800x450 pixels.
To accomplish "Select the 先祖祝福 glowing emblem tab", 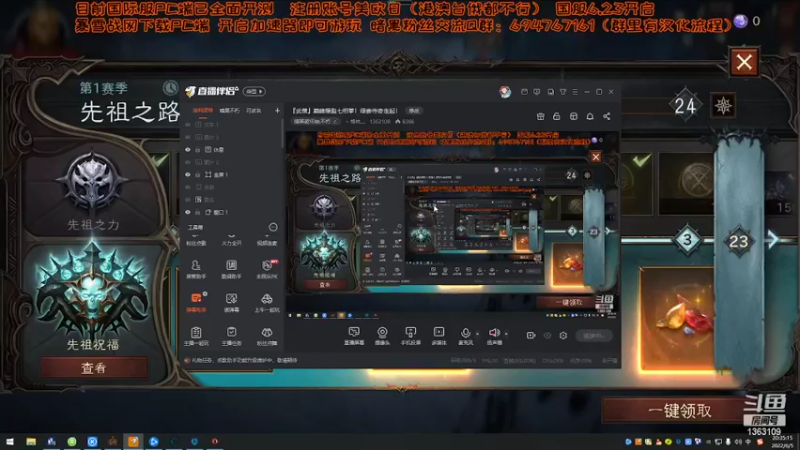I will pyautogui.click(x=92, y=296).
